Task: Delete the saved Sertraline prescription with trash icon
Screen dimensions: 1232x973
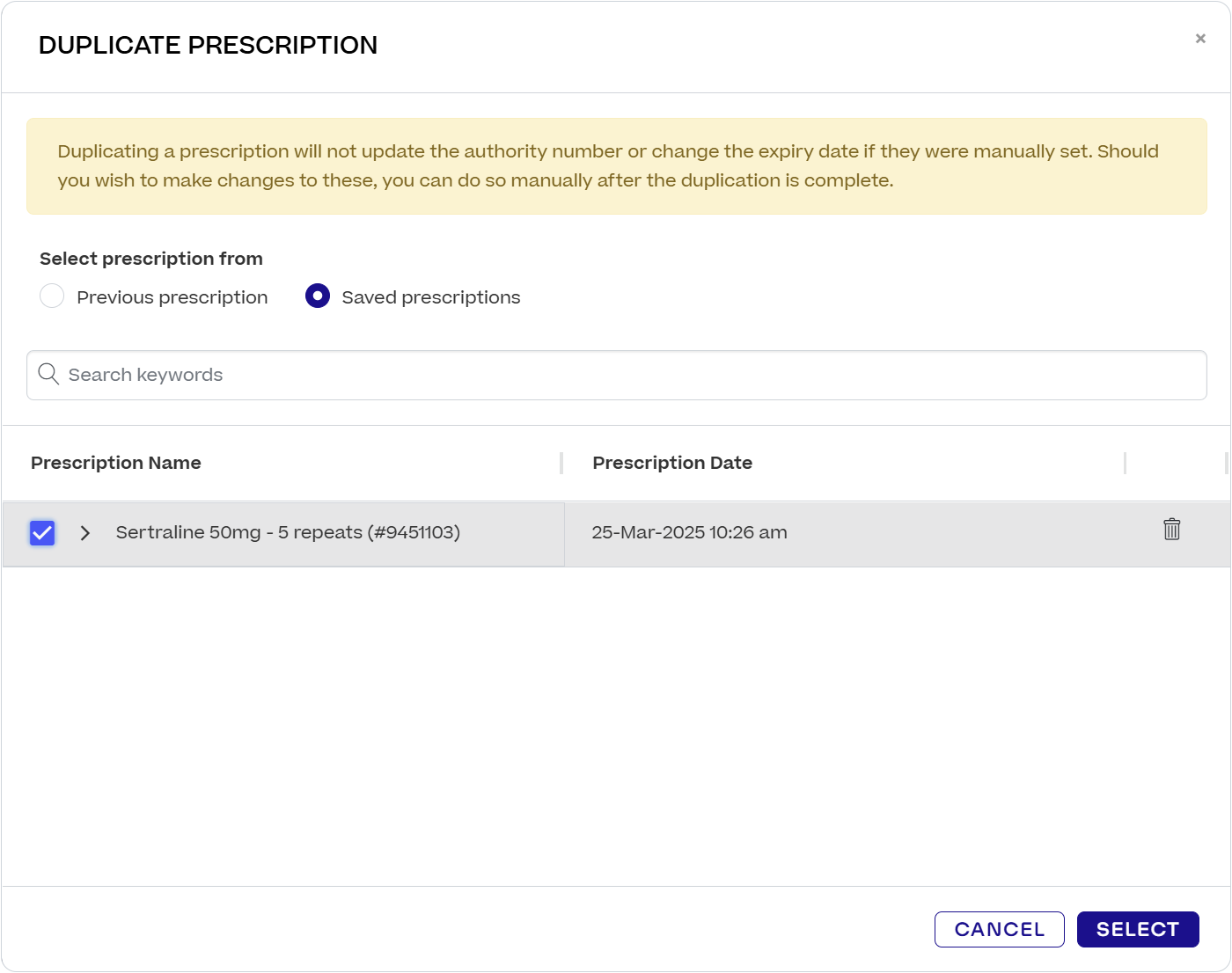Action: point(1171,530)
